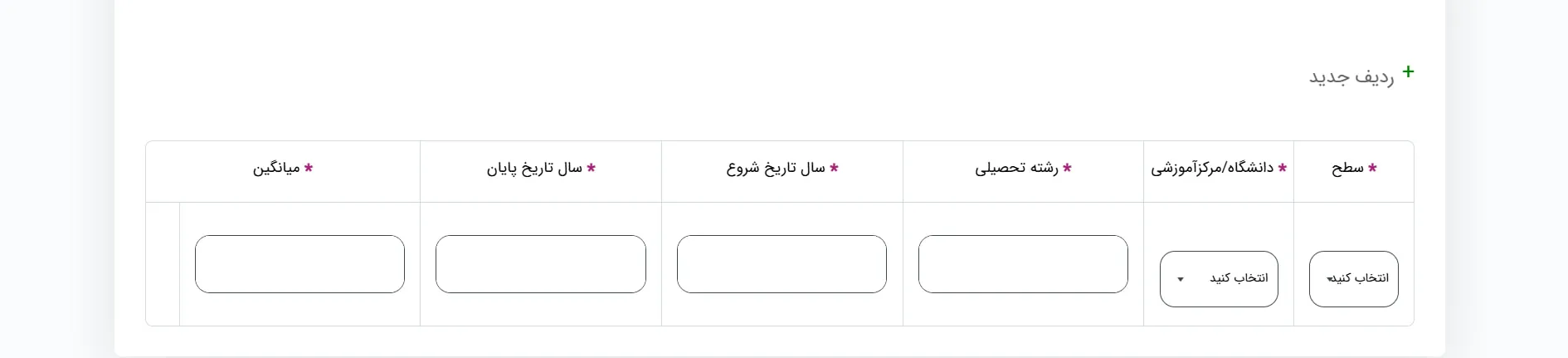Click the required asterisk beside سال تاریخ شروع

click(834, 168)
